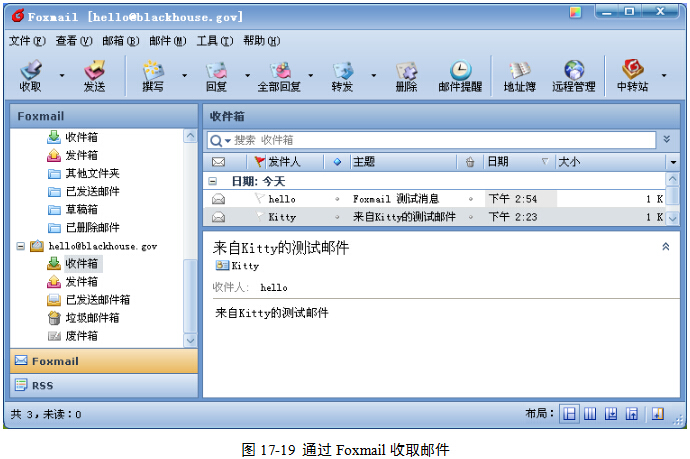Image resolution: width=690 pixels, height=459 pixels.
Task: Open the 帮助(H) menu
Action: 262,41
